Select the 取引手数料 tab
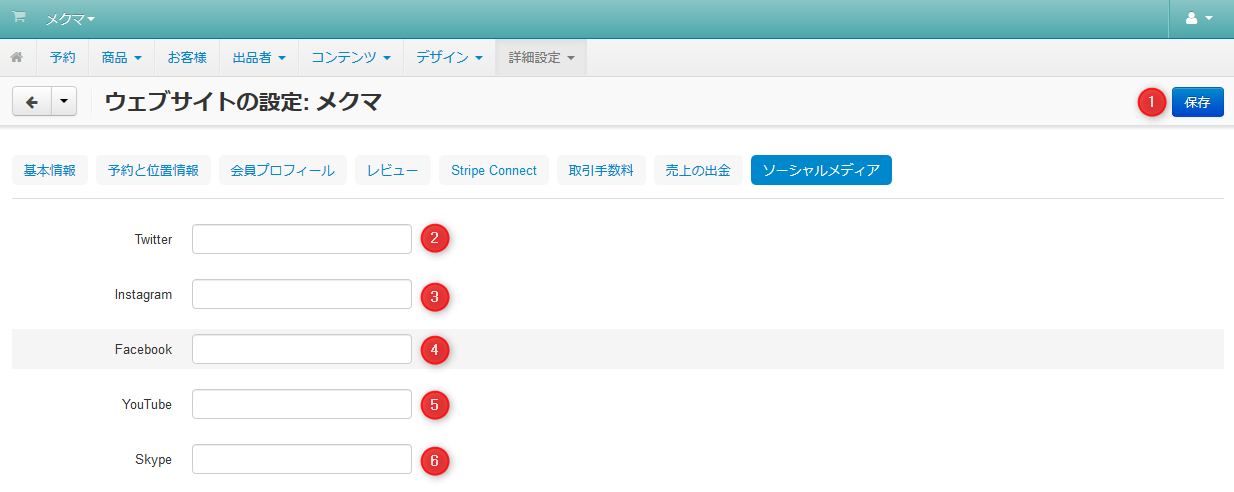This screenshot has height=492, width=1234. point(601,170)
